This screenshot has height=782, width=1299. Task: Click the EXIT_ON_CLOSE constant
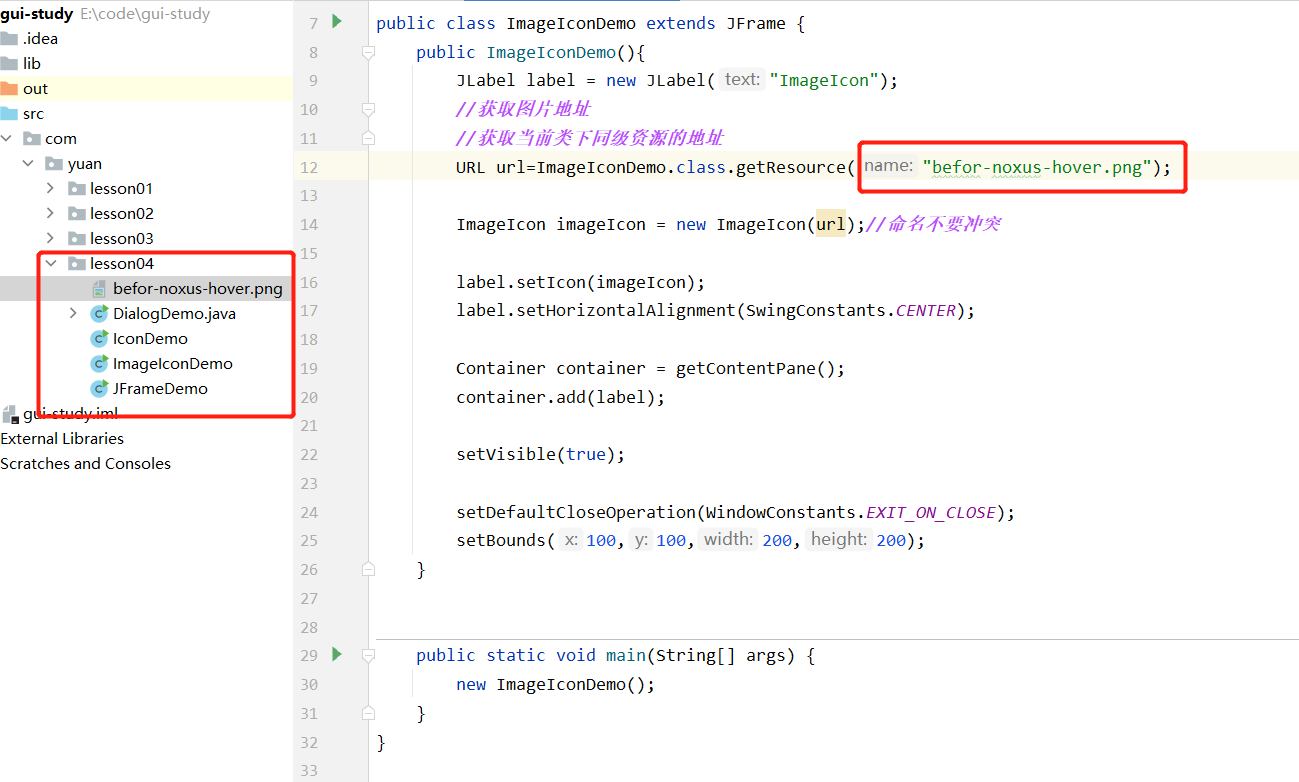931,512
